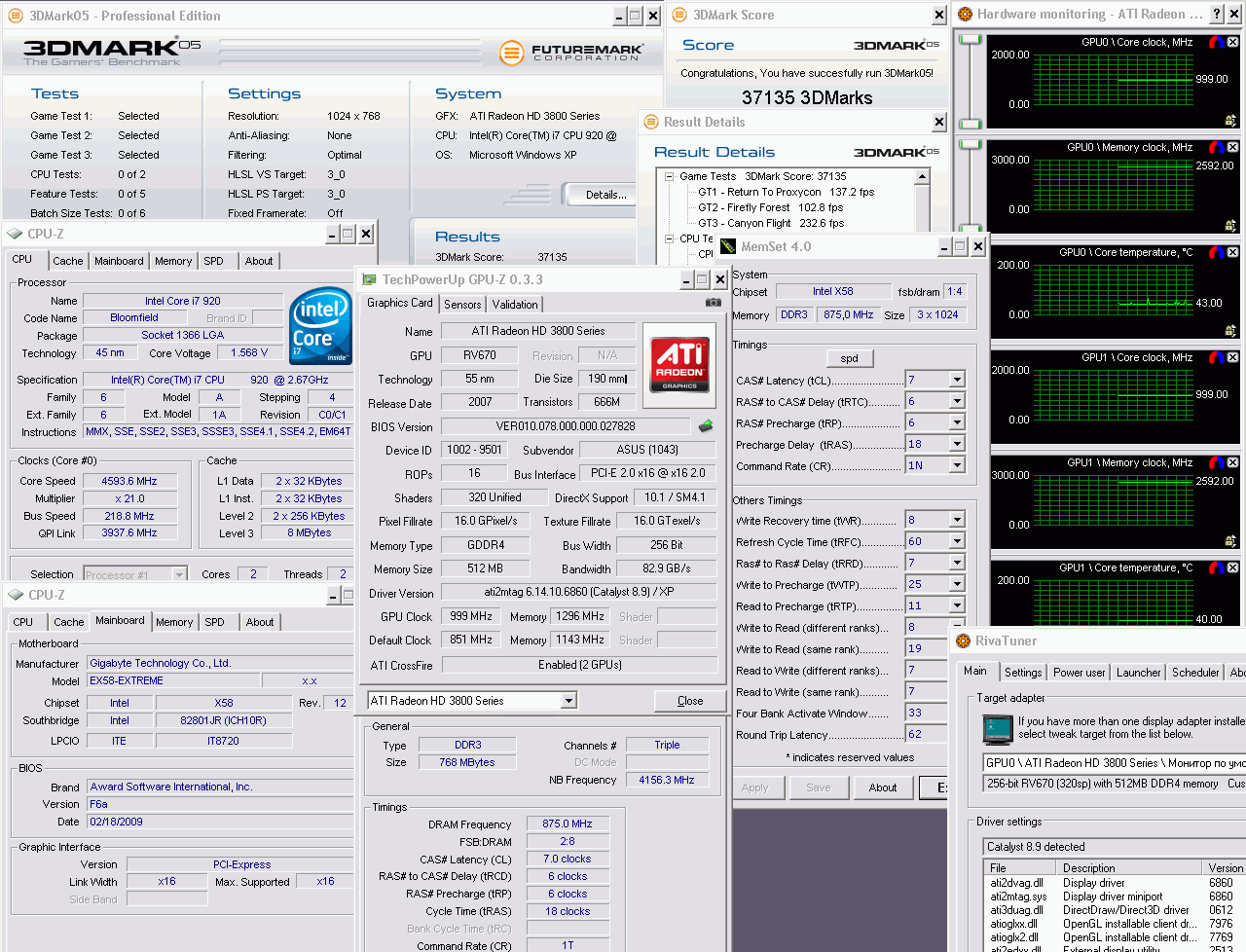The height and width of the screenshot is (952, 1246).
Task: Open the Scheduler tab in RivaTuner
Action: pyautogui.click(x=1195, y=673)
